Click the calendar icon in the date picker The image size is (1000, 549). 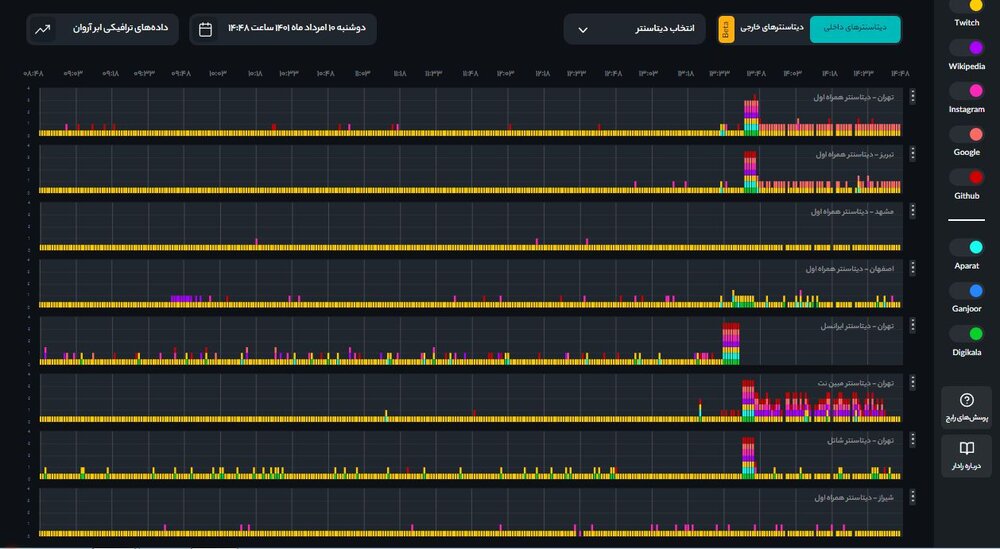click(205, 29)
